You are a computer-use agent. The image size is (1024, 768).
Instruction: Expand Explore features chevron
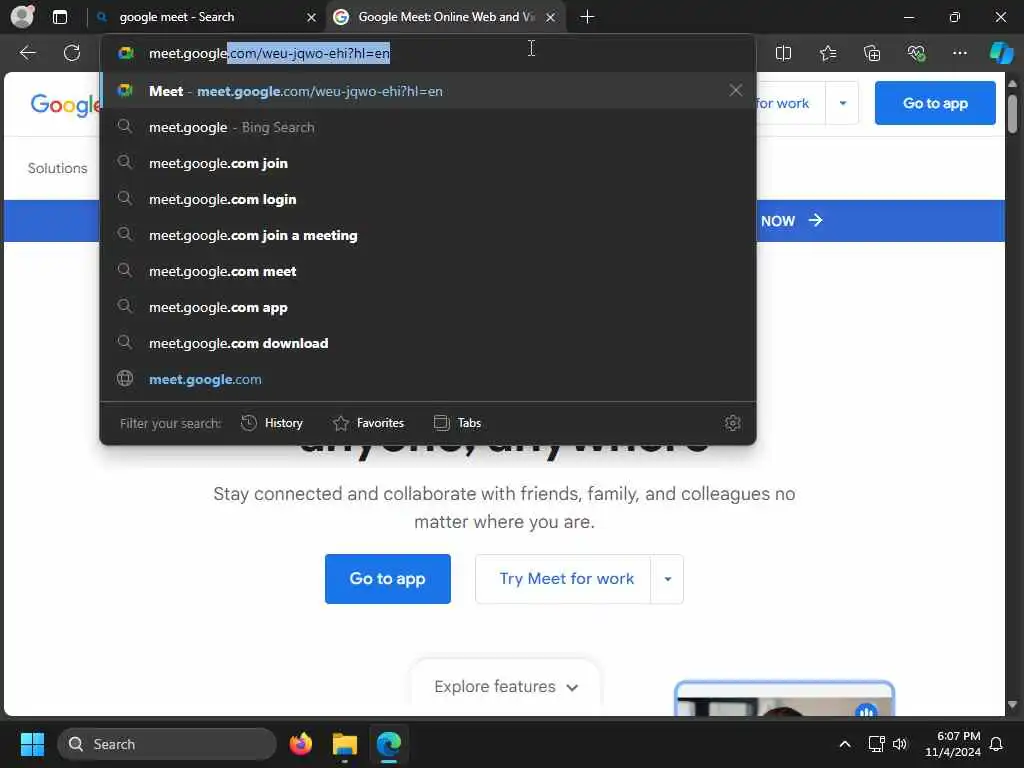572,687
